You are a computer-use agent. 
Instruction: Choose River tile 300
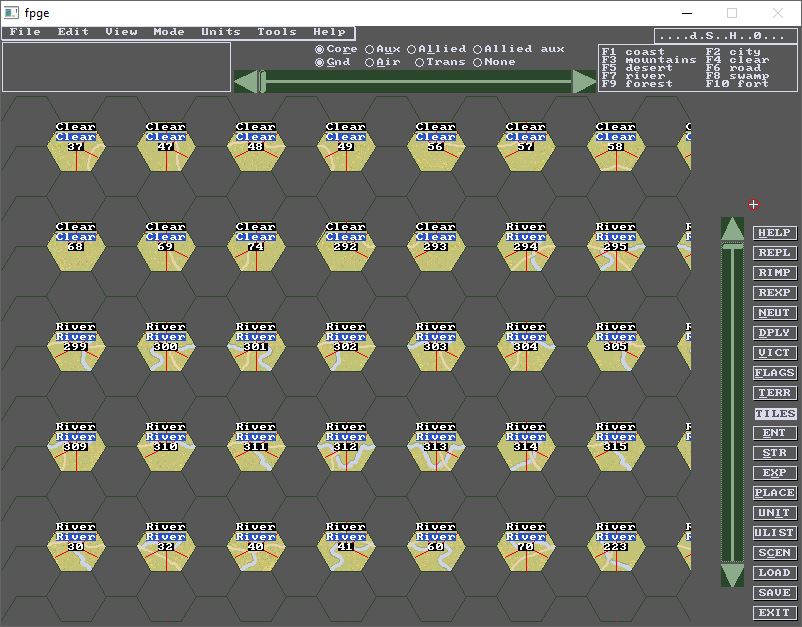pyautogui.click(x=166, y=347)
